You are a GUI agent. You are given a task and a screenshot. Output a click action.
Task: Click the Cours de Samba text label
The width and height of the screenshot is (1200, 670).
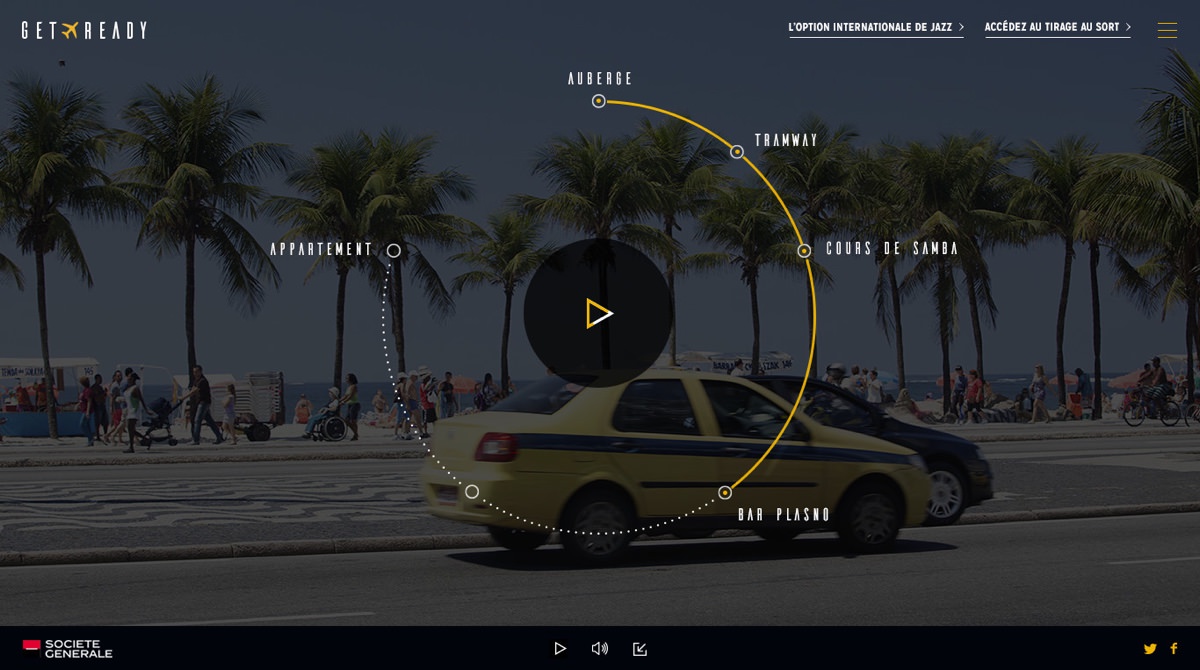pyautogui.click(x=892, y=249)
